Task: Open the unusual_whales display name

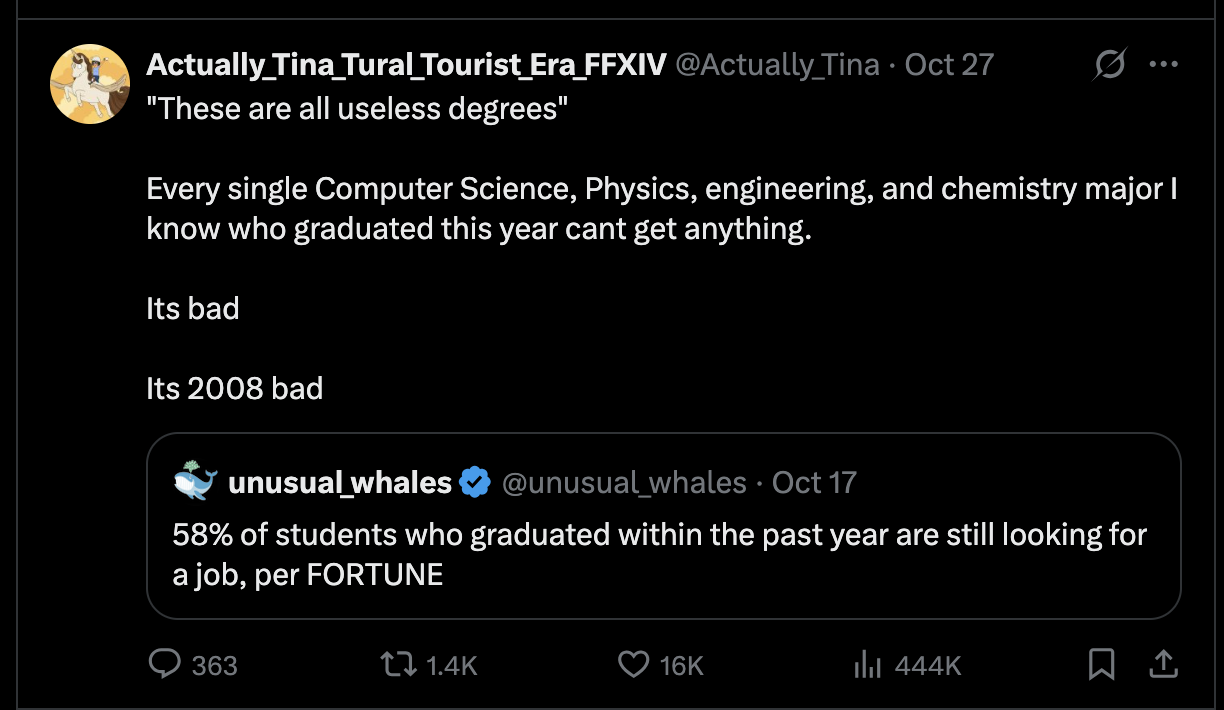Action: pos(340,483)
